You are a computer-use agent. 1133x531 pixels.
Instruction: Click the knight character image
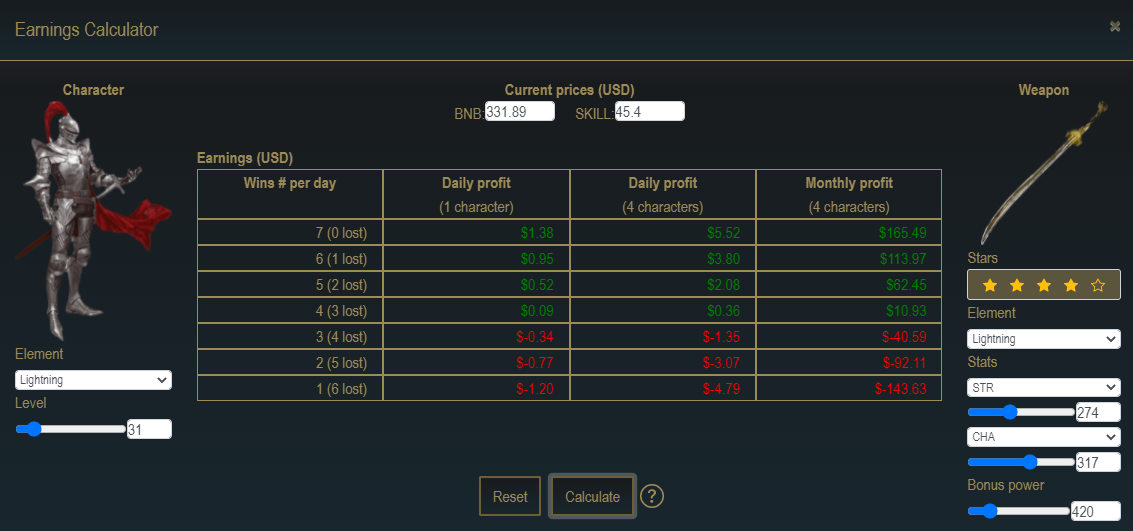[x=93, y=220]
